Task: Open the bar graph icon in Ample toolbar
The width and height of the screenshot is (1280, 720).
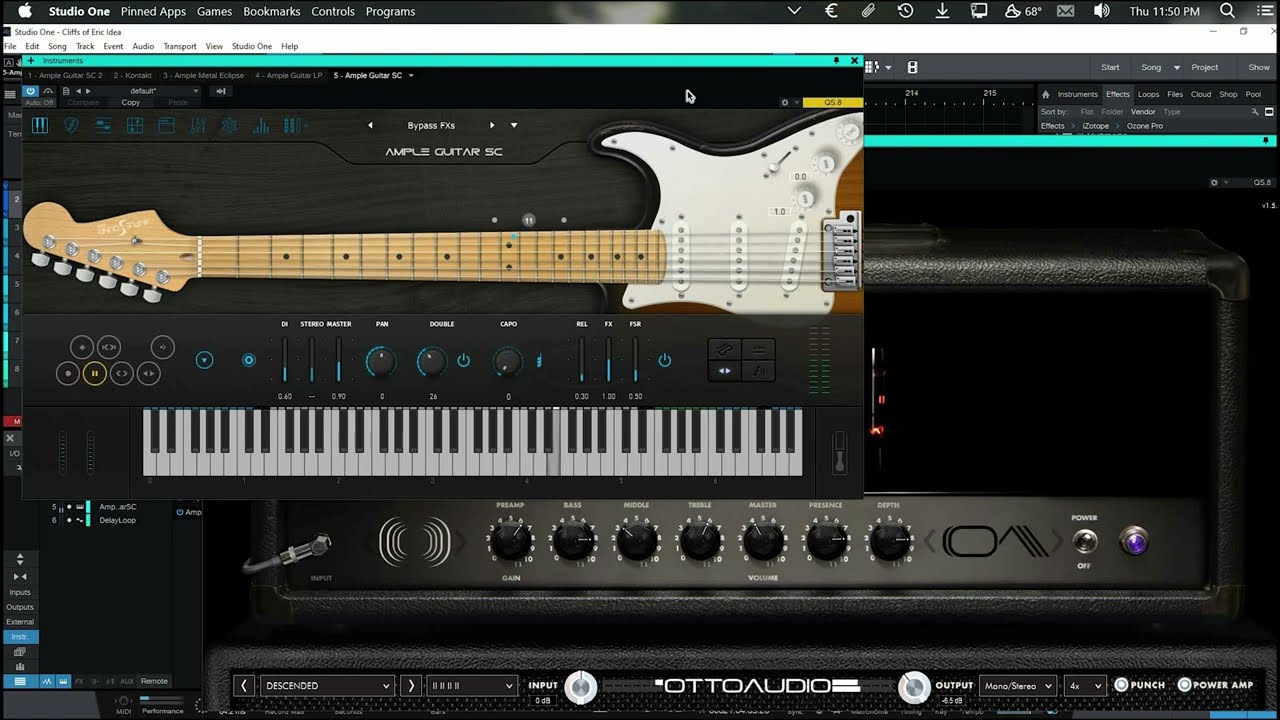Action: pyautogui.click(x=261, y=126)
